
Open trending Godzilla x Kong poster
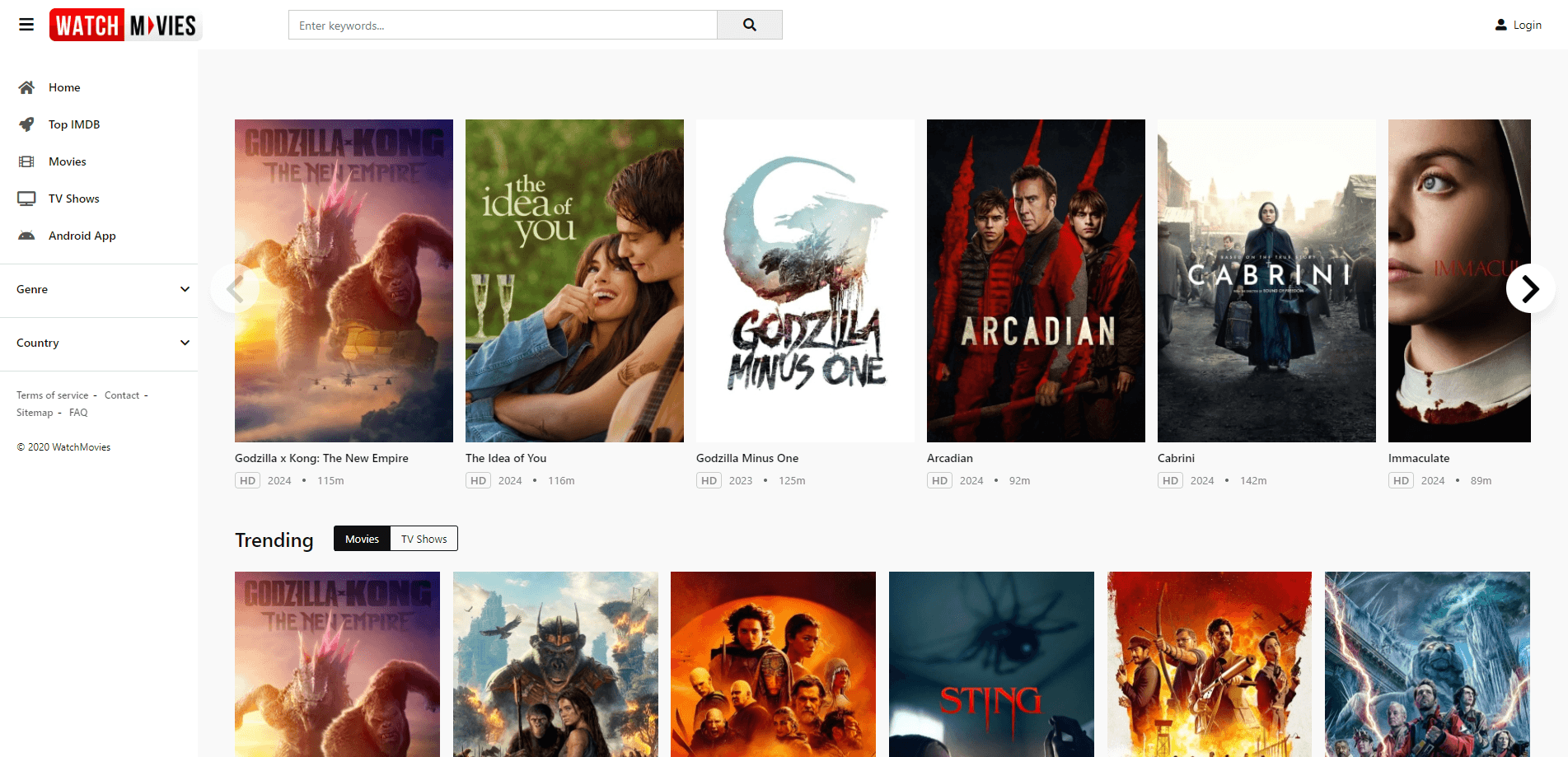click(x=337, y=664)
